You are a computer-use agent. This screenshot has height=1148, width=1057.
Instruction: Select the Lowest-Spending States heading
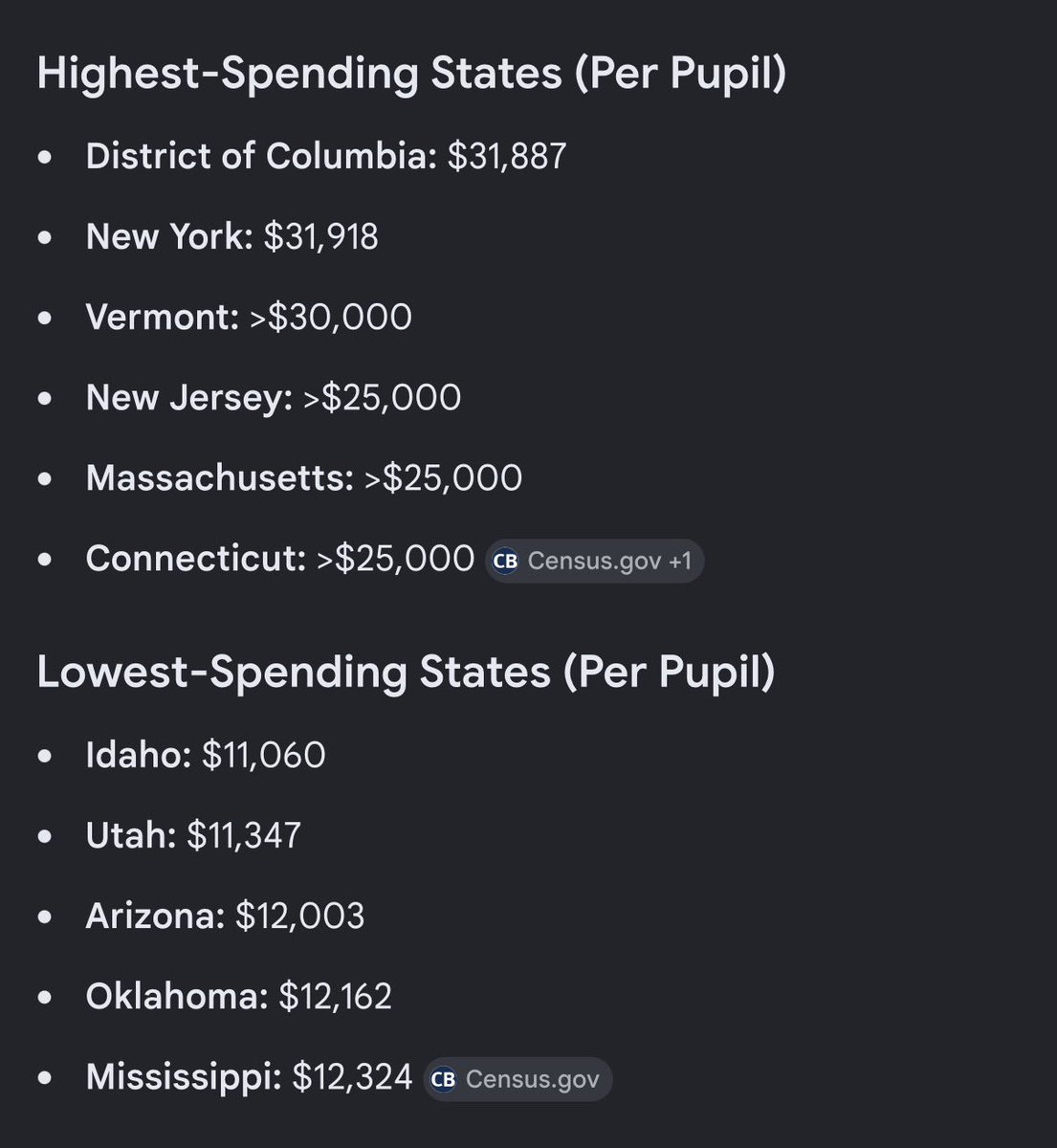pos(406,673)
